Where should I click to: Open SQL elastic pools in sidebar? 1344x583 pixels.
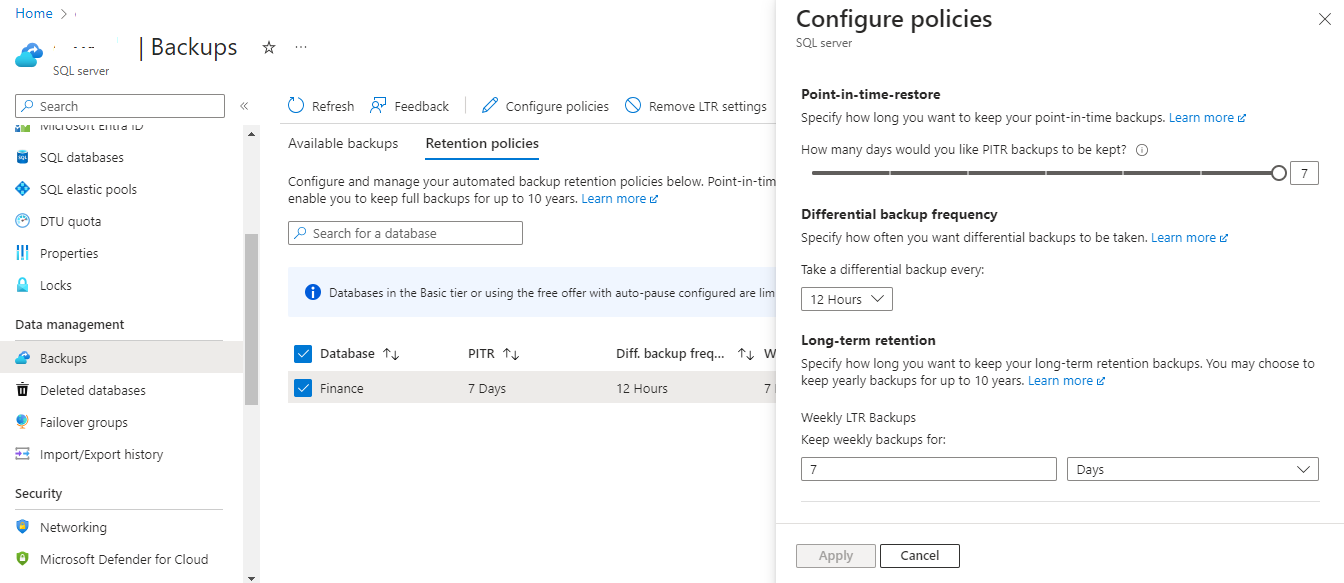coord(88,189)
